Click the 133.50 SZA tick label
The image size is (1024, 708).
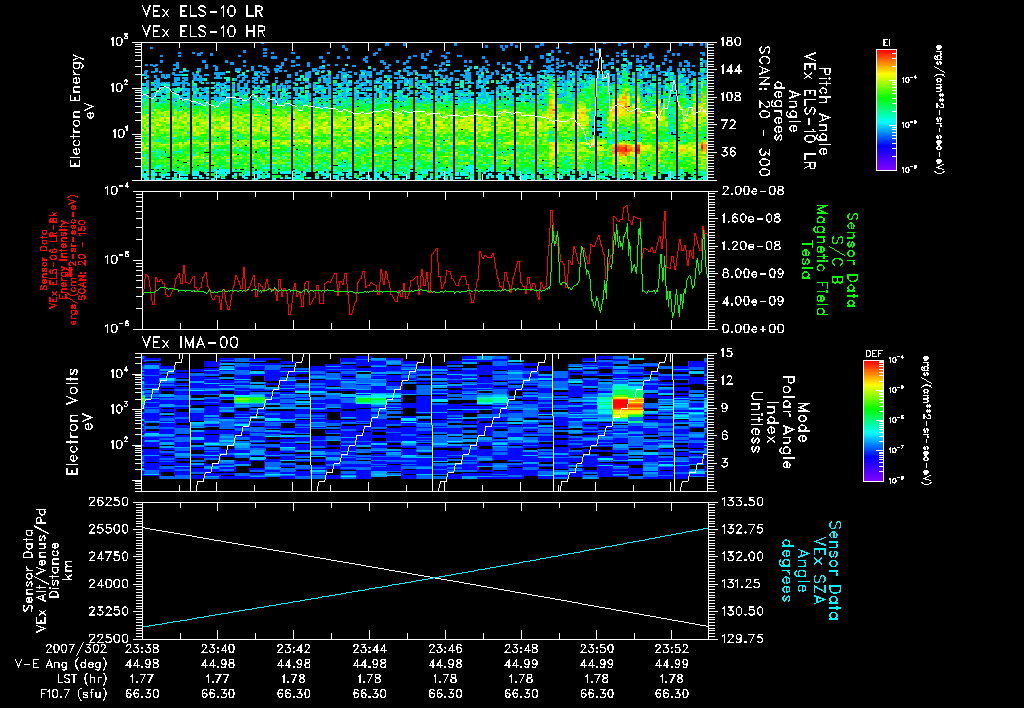[741, 502]
